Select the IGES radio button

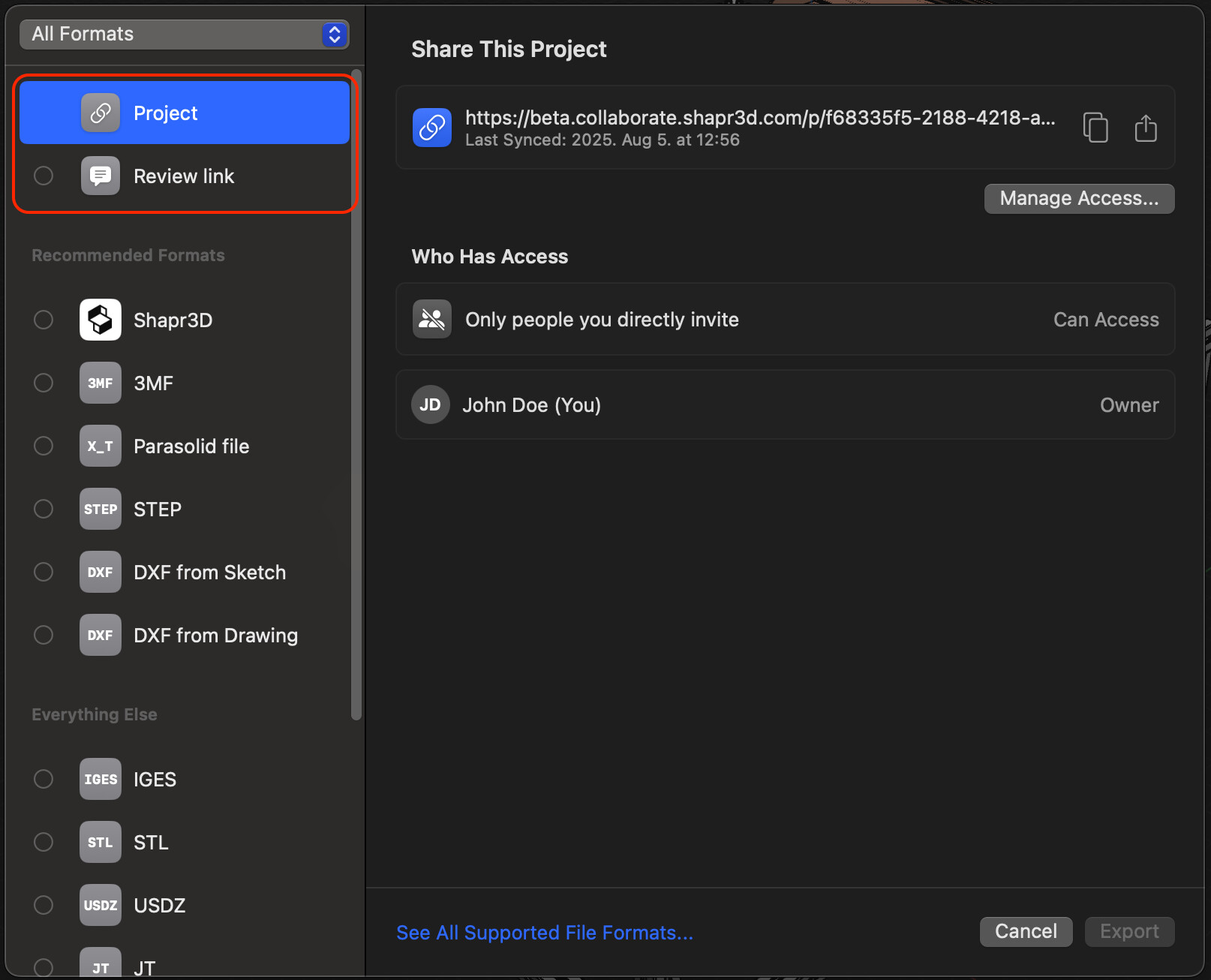pos(44,779)
